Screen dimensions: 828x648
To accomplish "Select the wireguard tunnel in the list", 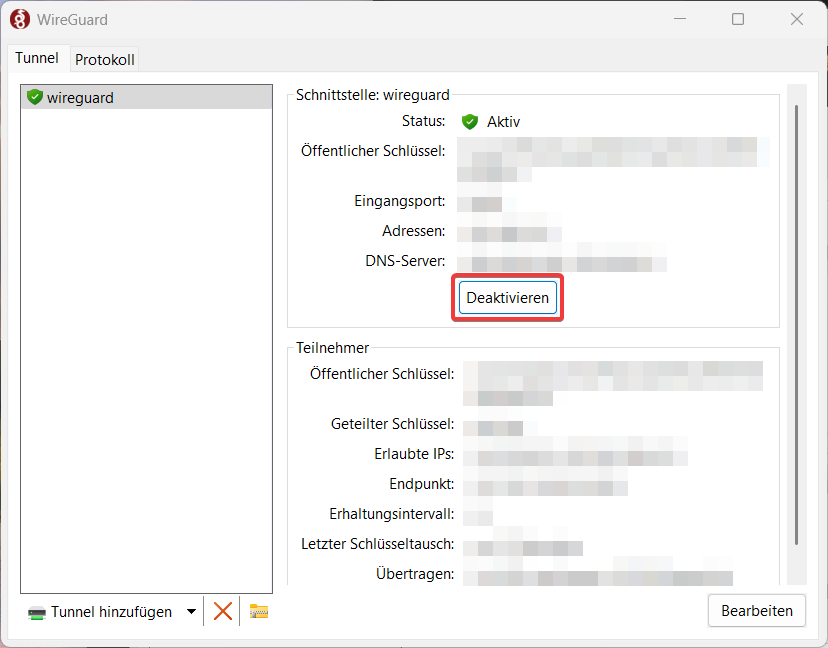I will tap(147, 98).
